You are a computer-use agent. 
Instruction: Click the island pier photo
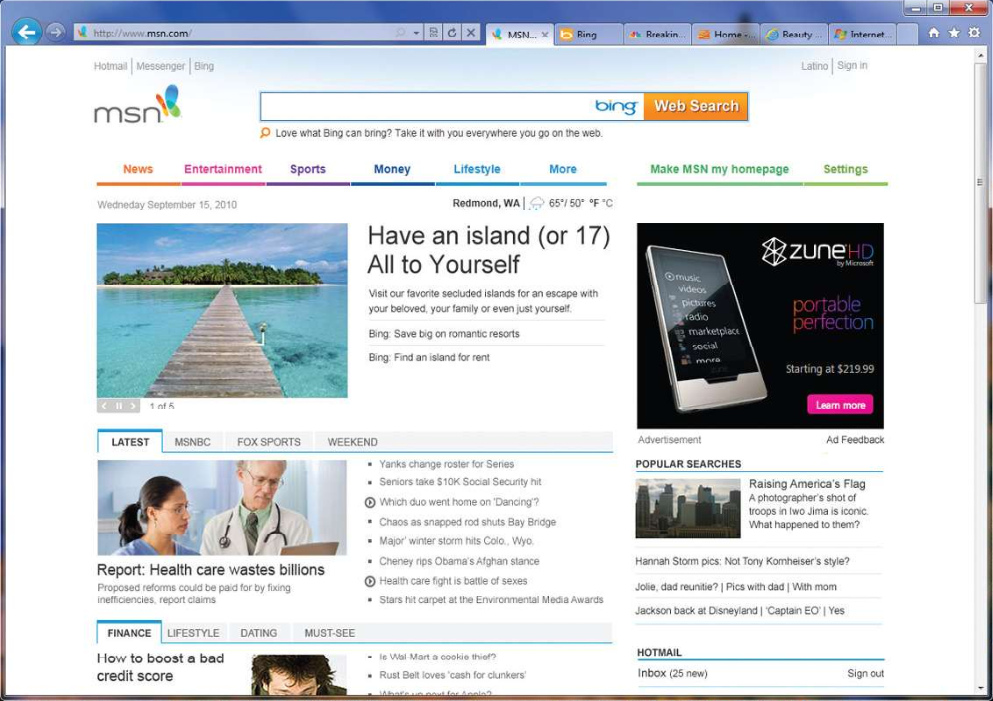coord(222,310)
